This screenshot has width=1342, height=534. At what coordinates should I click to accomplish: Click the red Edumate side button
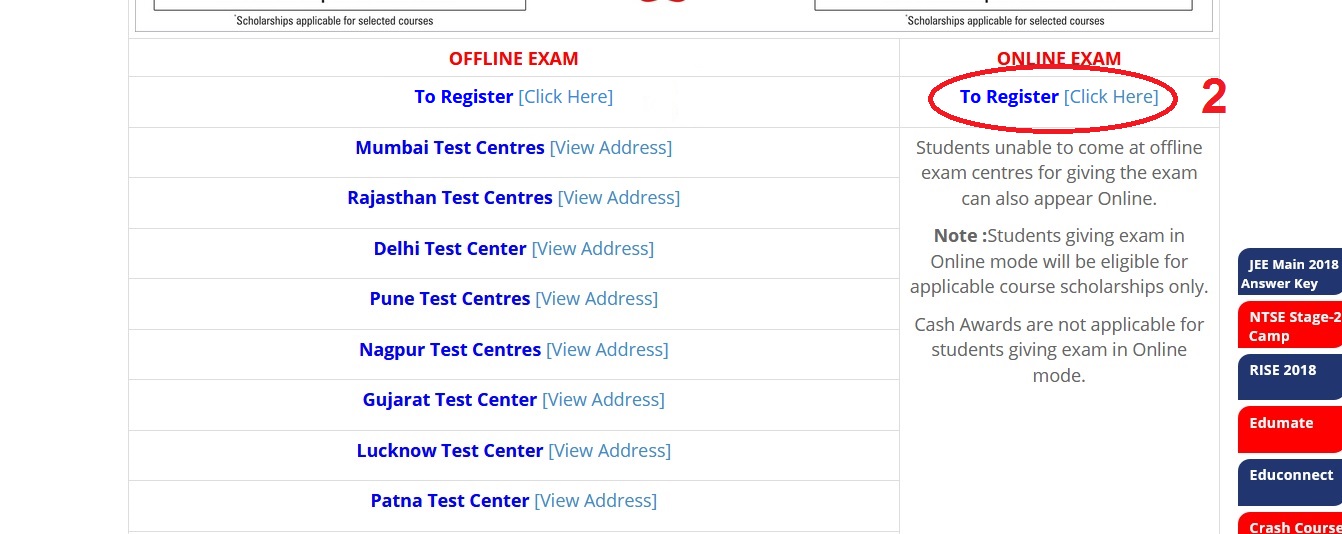tap(1289, 429)
